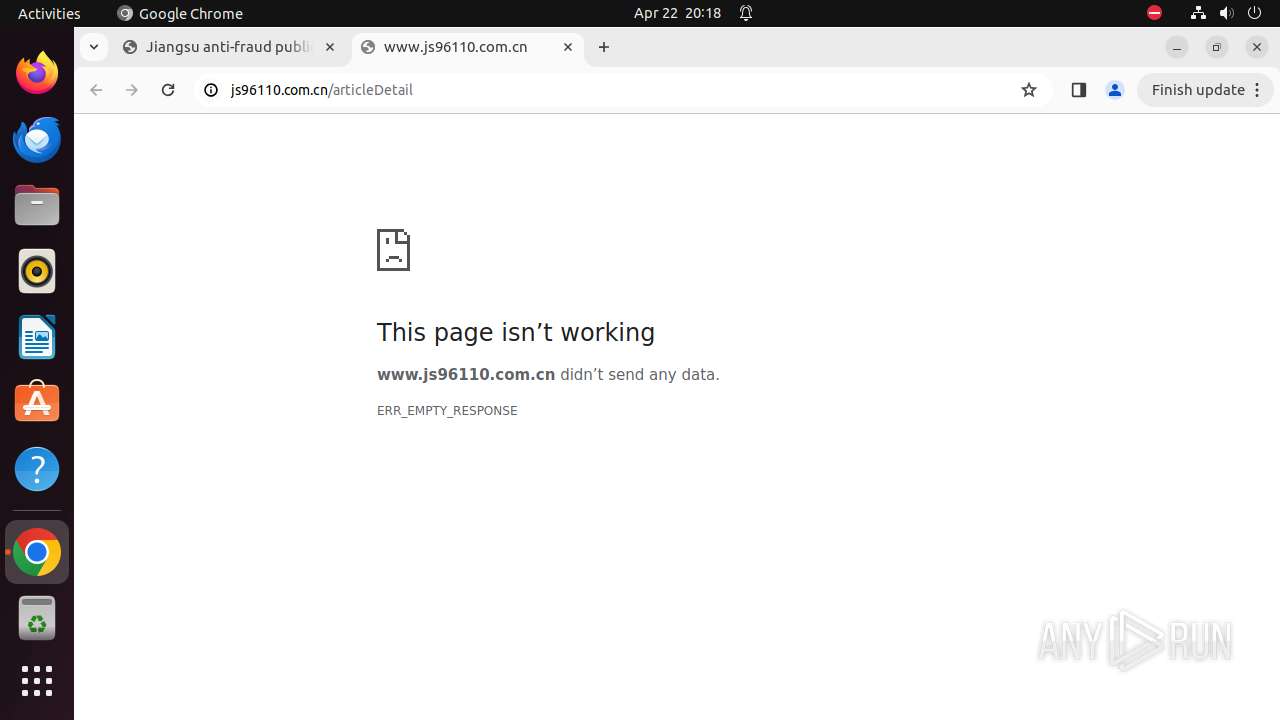Close the Chrome window
This screenshot has width=1280, height=720.
point(1257,47)
